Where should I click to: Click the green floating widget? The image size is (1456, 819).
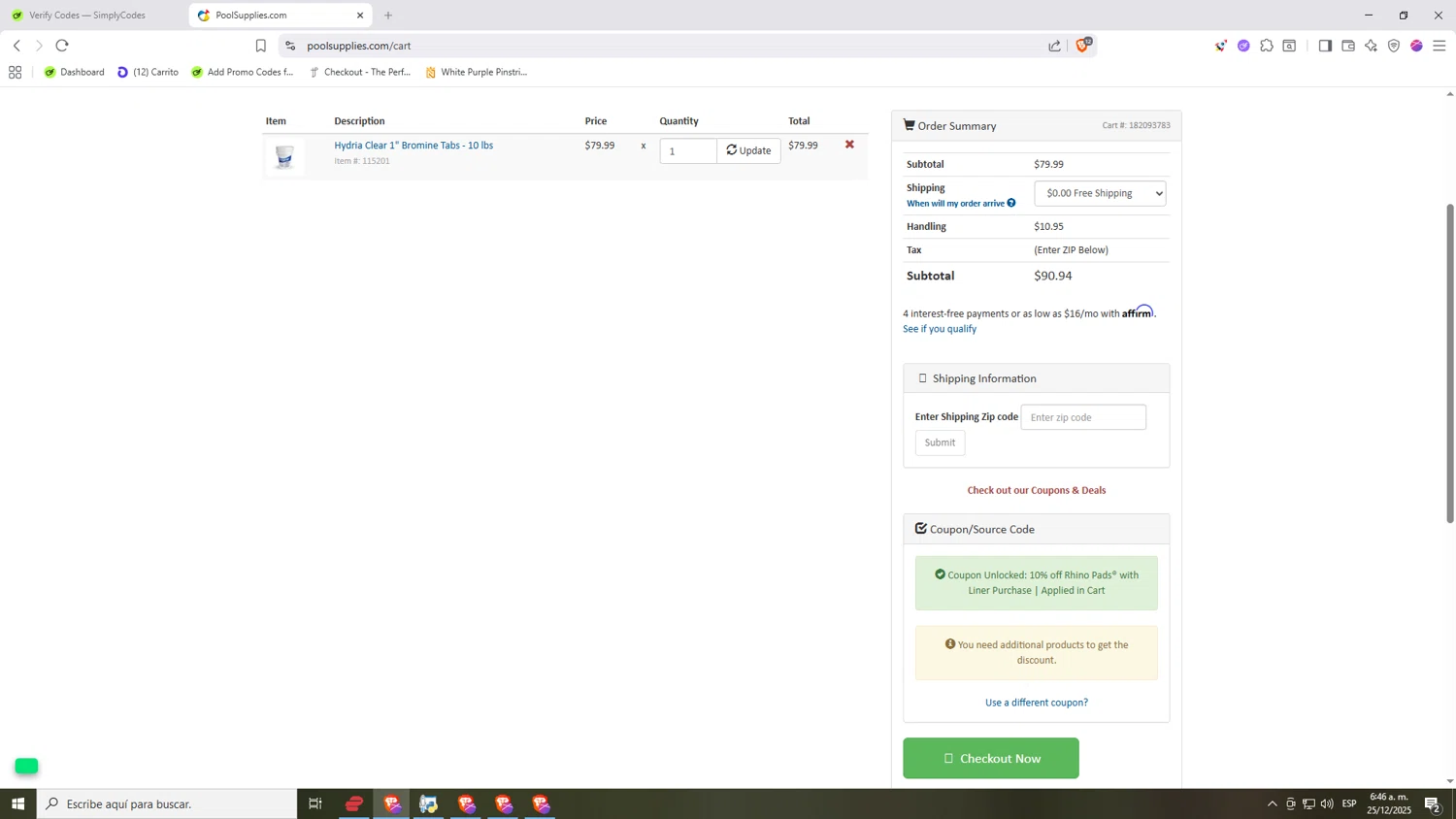click(x=26, y=766)
